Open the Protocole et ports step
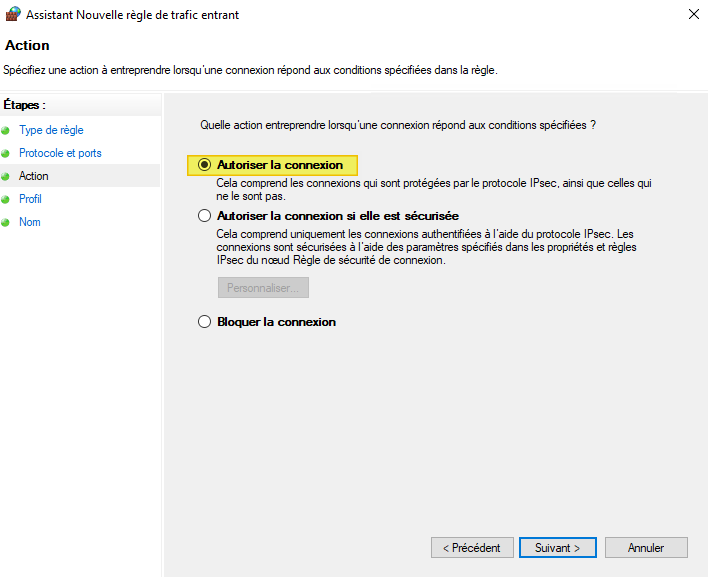The width and height of the screenshot is (708, 577). (60, 153)
